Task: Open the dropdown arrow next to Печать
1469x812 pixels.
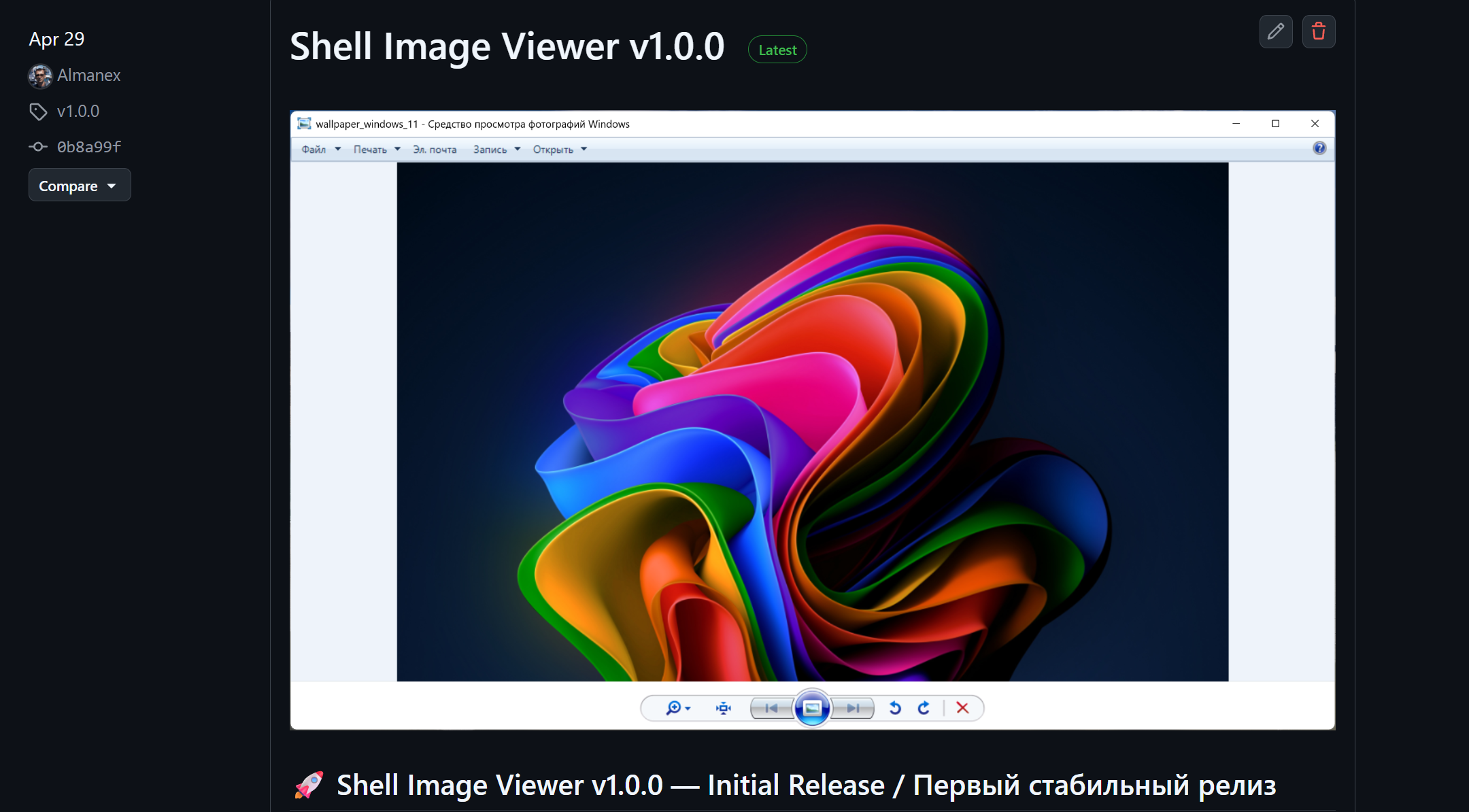Action: point(397,149)
